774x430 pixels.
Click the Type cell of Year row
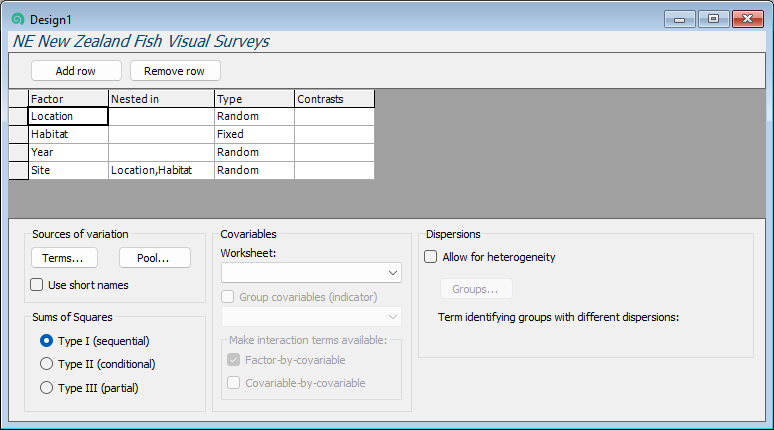254,153
